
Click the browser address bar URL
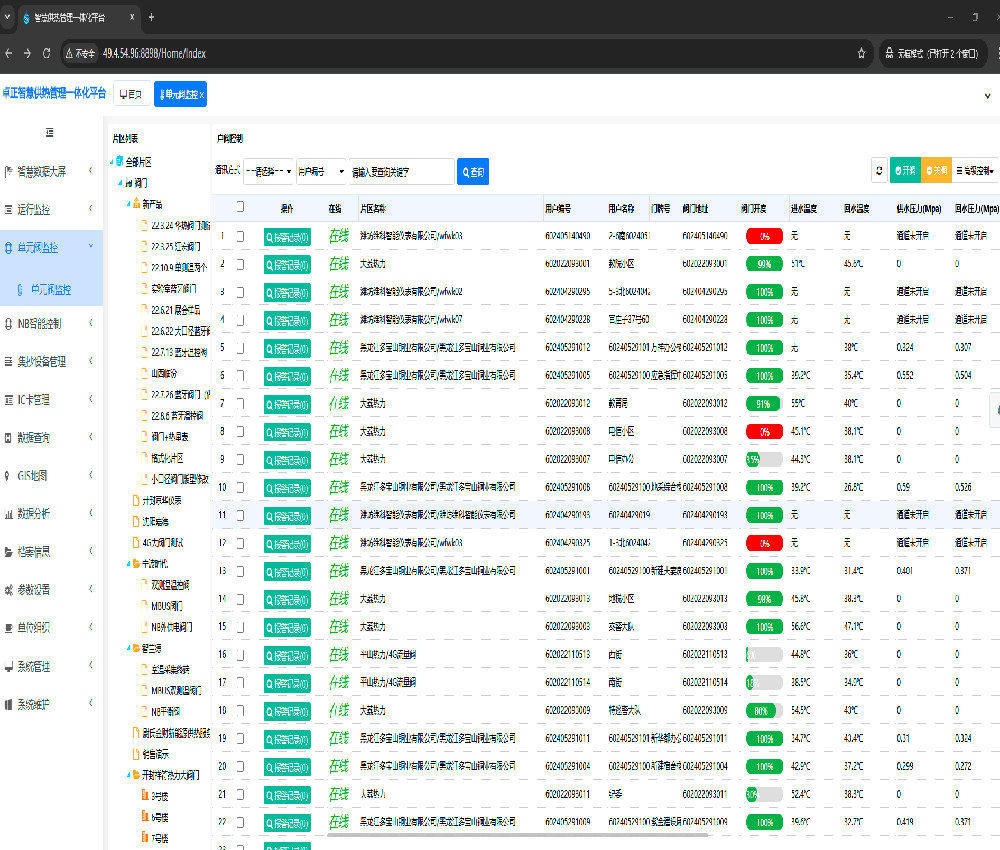[x=154, y=54]
